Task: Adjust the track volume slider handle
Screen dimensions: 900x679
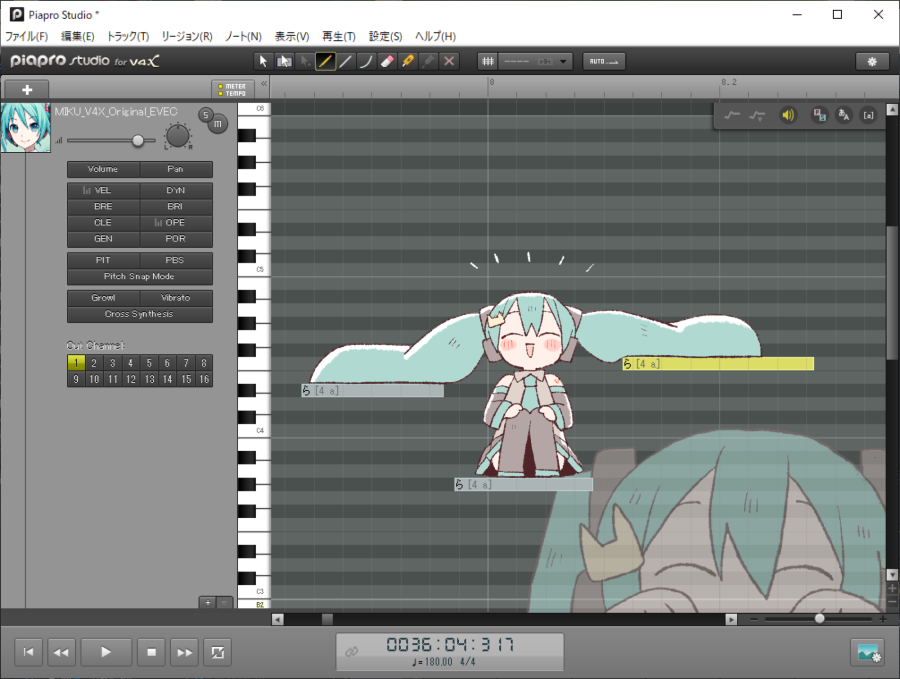Action: pos(138,141)
